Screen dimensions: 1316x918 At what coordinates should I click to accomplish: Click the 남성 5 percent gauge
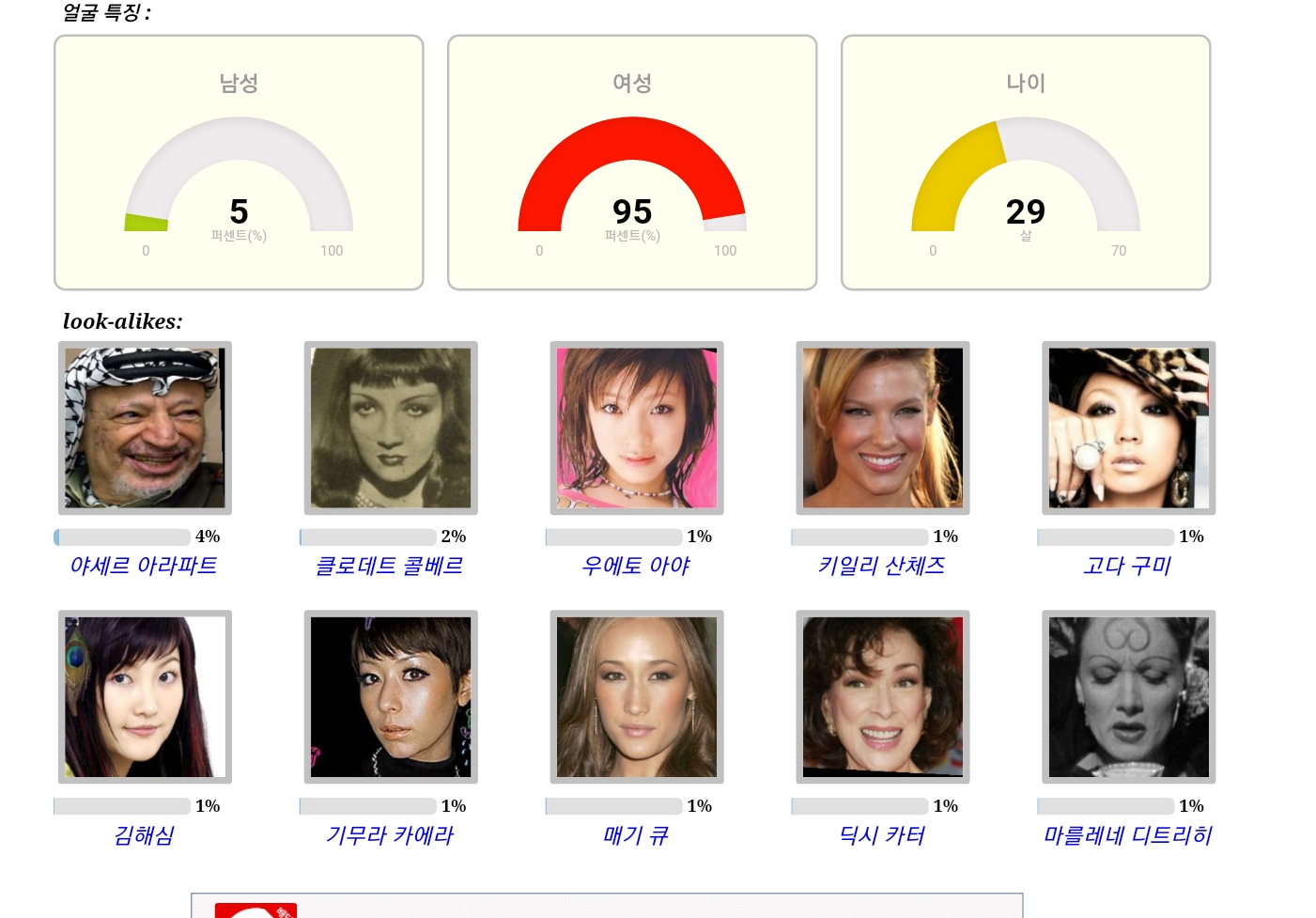point(239,175)
